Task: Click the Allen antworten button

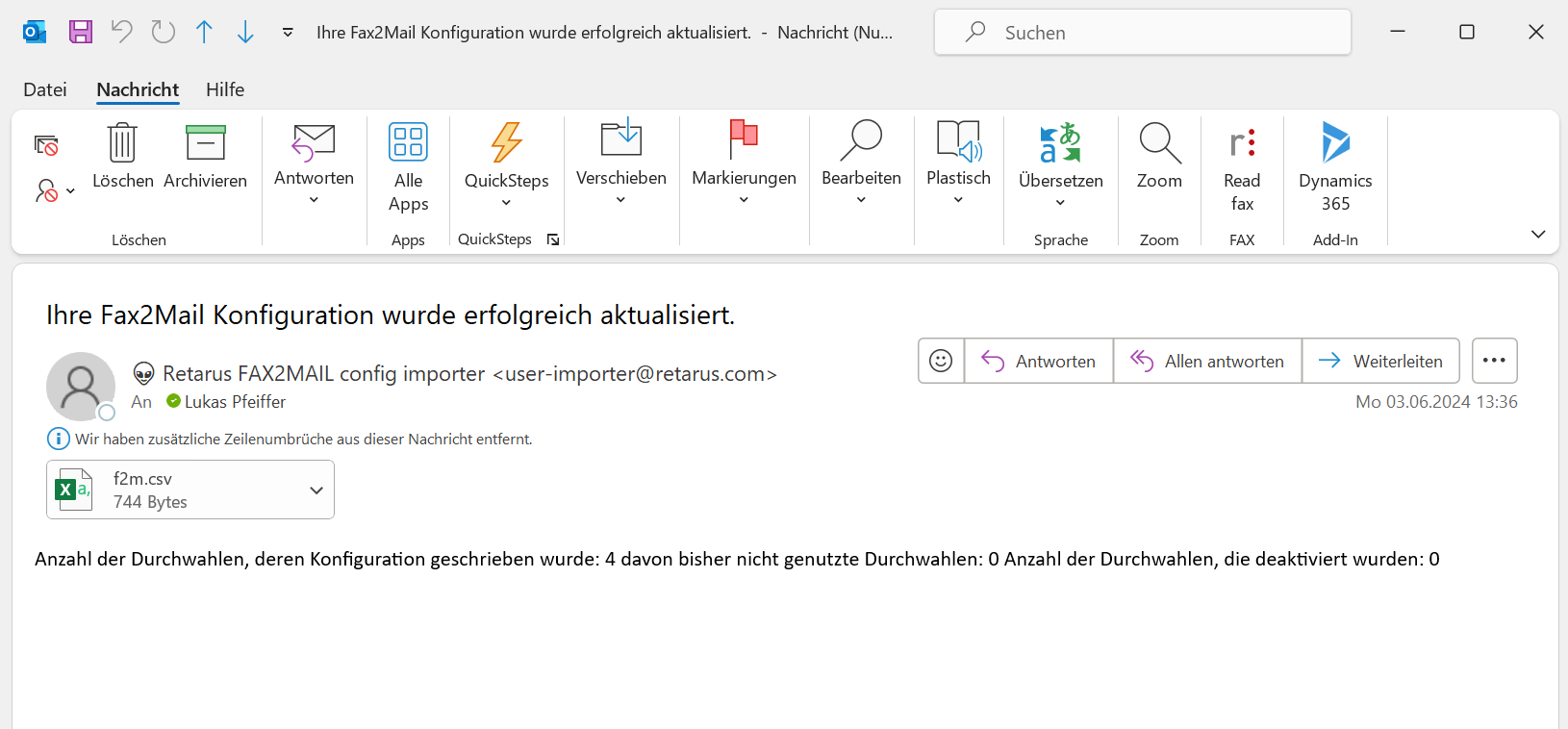Action: [x=1207, y=361]
